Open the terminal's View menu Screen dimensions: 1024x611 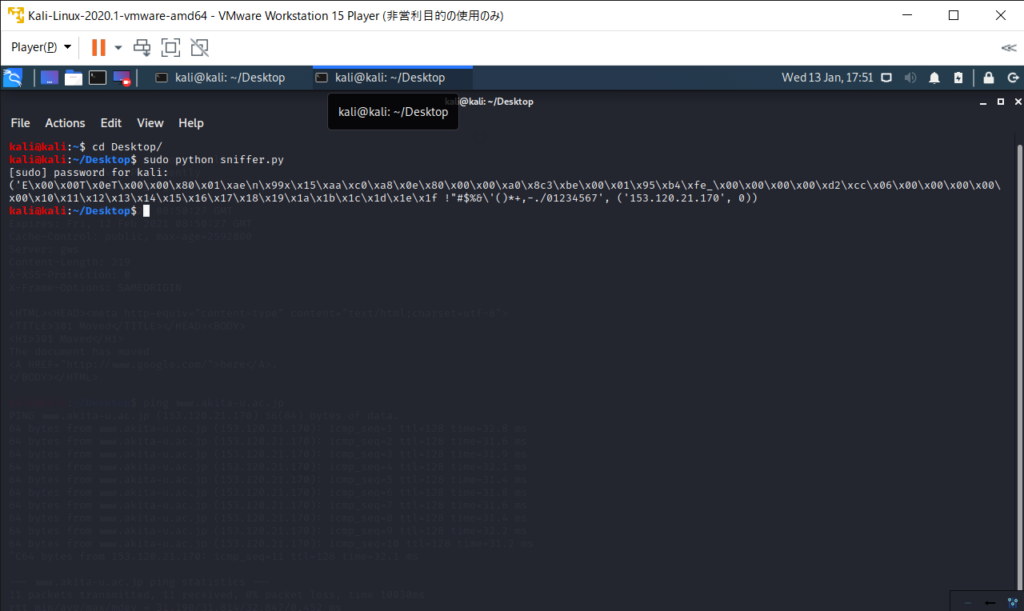tap(150, 123)
